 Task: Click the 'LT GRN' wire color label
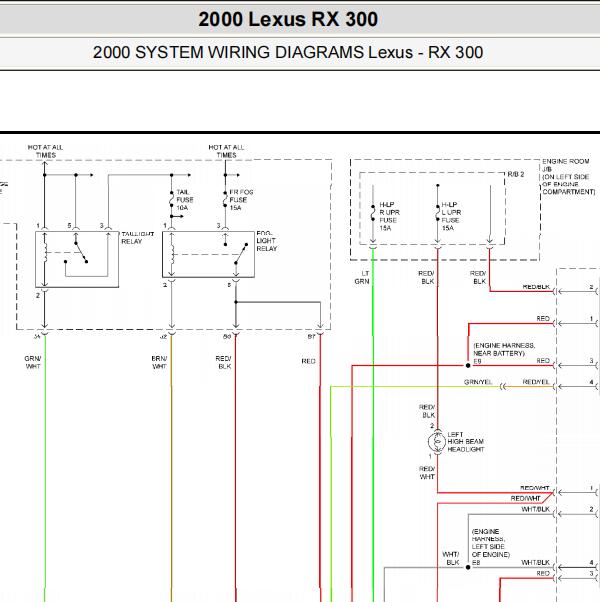pyautogui.click(x=362, y=277)
